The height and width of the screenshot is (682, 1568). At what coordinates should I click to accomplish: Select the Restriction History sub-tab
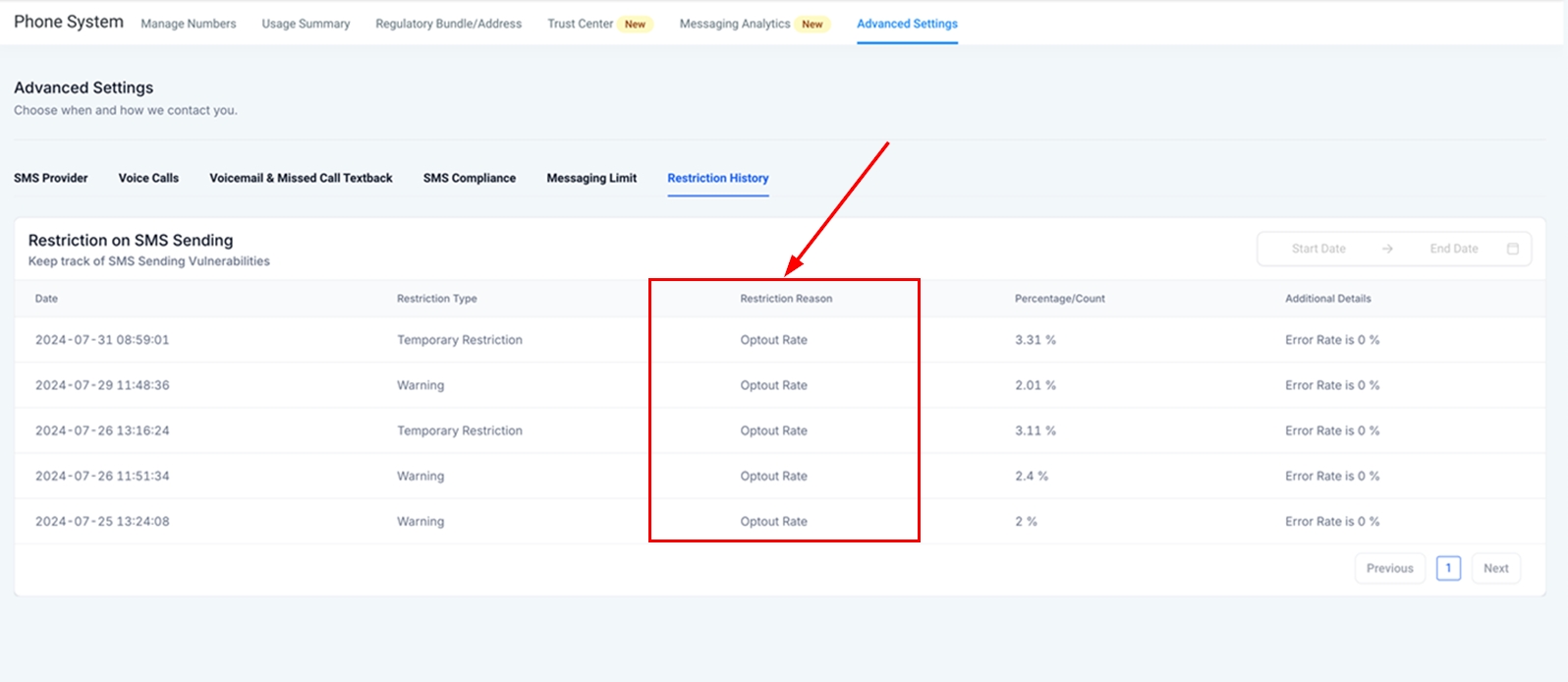pos(718,178)
